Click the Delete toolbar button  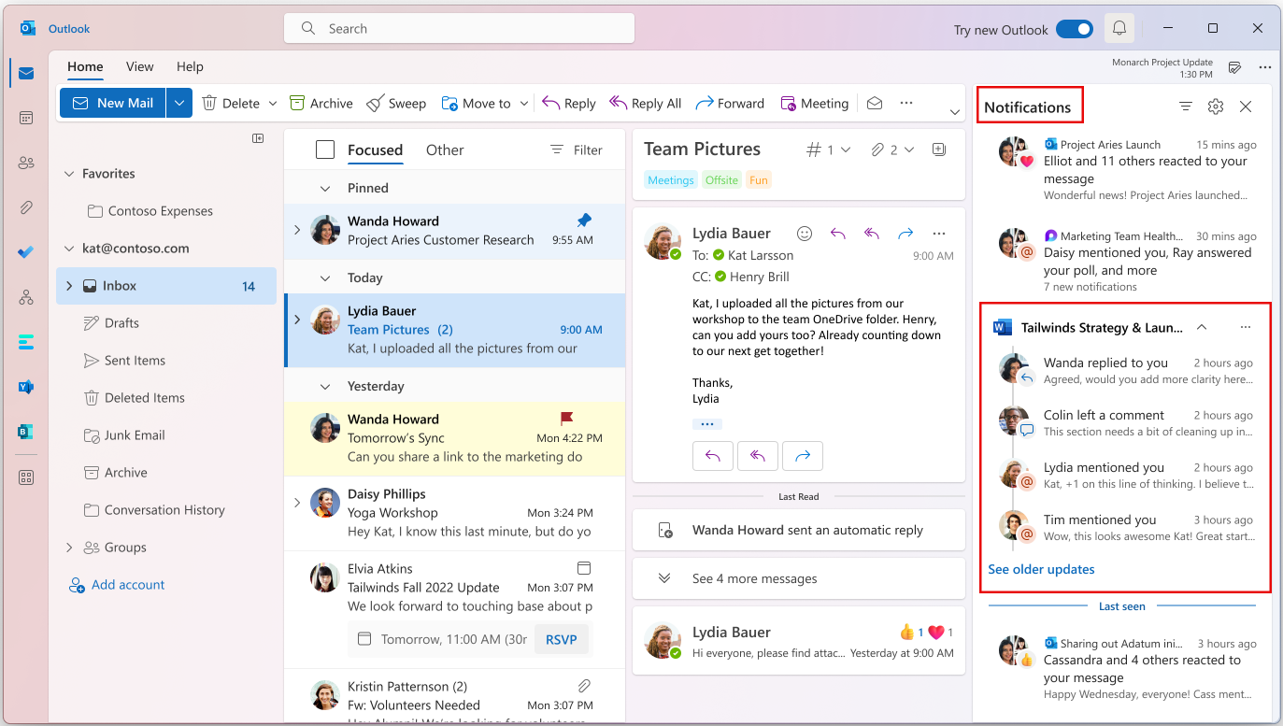(x=231, y=103)
